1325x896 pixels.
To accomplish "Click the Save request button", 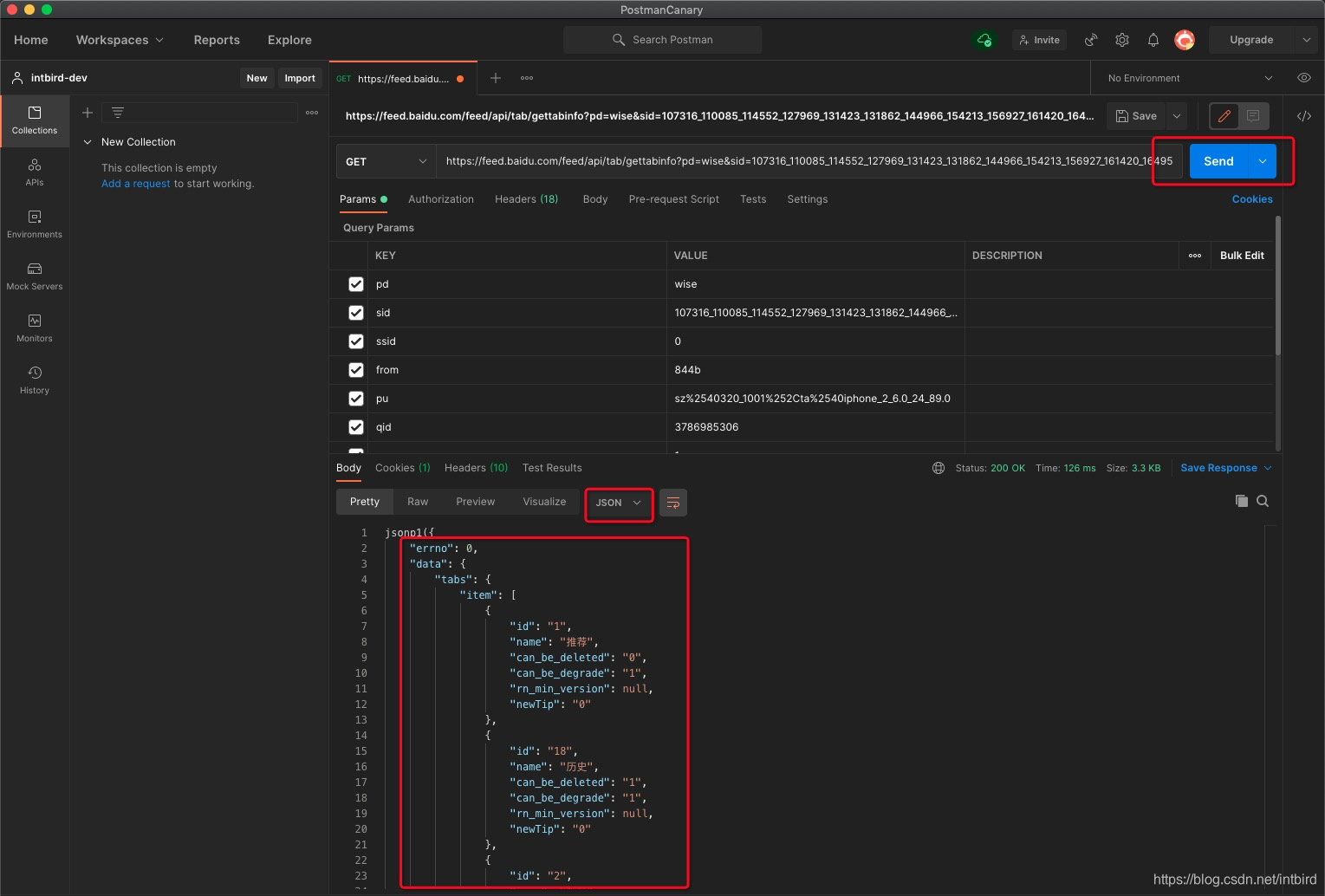I will (x=1136, y=116).
